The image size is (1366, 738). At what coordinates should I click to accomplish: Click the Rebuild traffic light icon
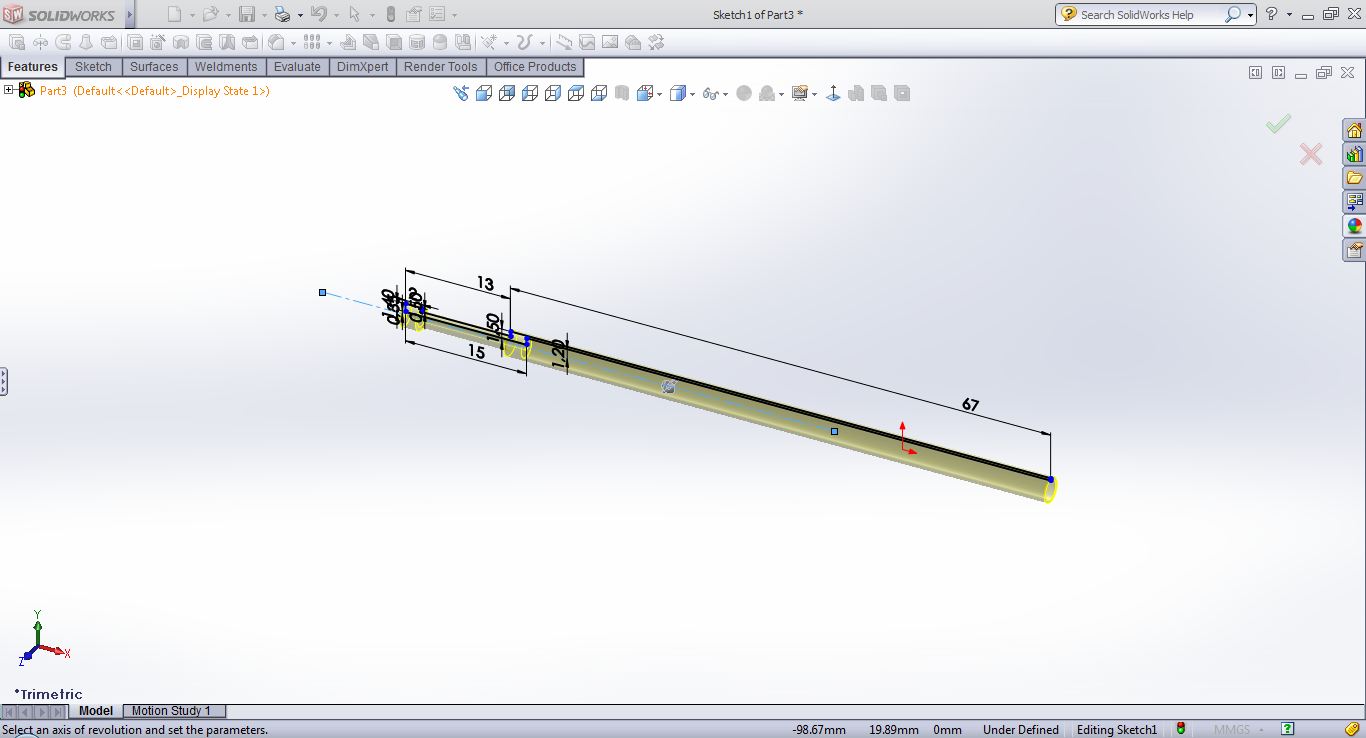(x=1181, y=730)
